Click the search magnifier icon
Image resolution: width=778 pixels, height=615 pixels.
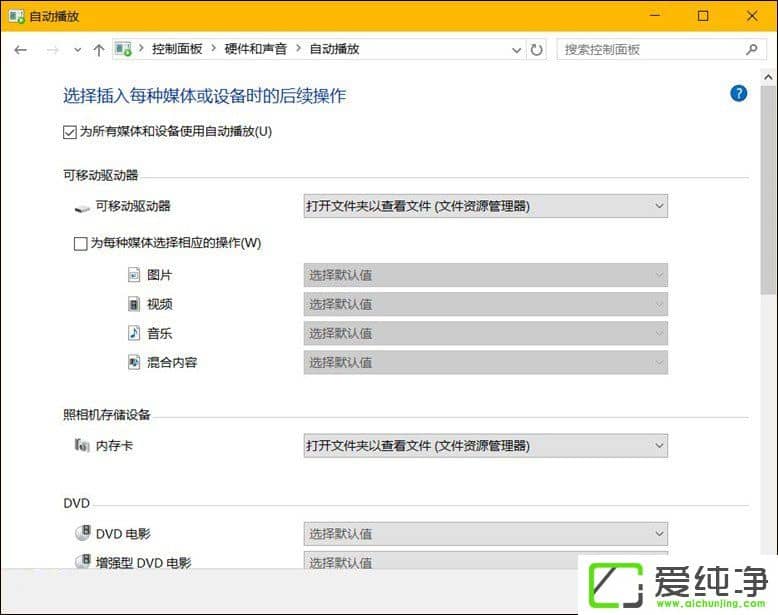click(x=751, y=49)
